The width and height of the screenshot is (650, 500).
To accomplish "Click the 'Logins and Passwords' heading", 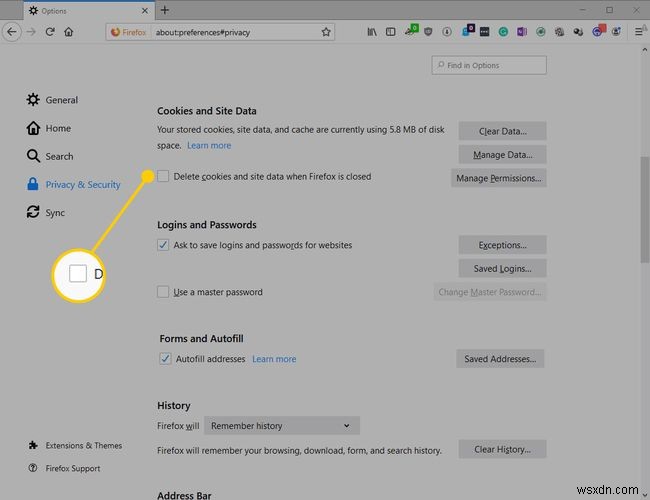I will point(206,225).
